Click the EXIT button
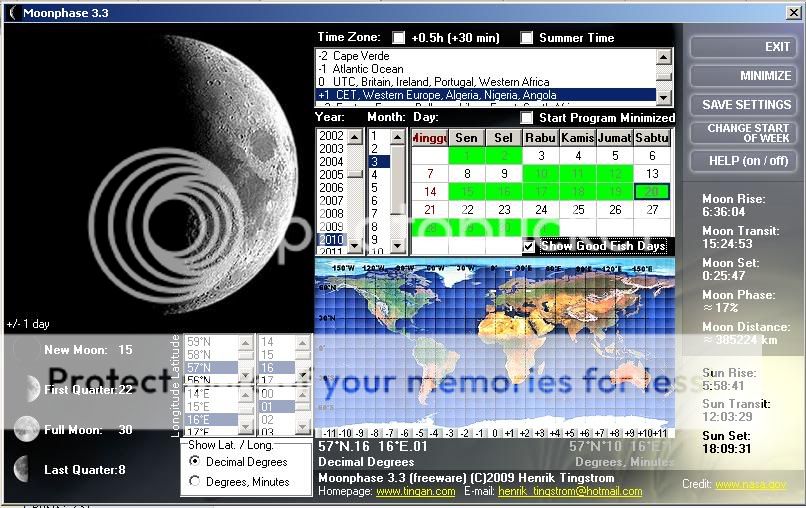This screenshot has width=806, height=508. coord(743,47)
